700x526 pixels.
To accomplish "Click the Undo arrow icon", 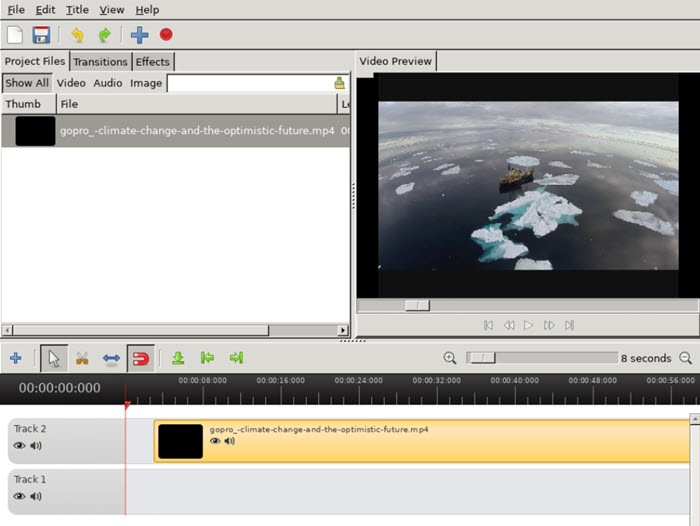I will click(x=77, y=35).
